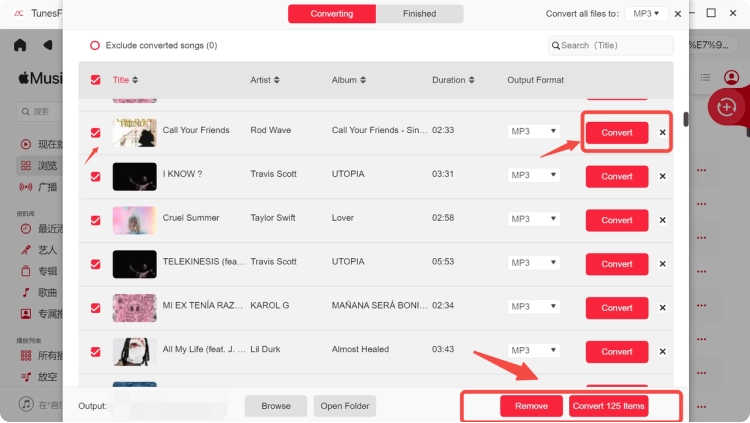Image resolution: width=750 pixels, height=423 pixels.
Task: Open the Convert all files to MP3 dropdown
Action: (x=646, y=14)
